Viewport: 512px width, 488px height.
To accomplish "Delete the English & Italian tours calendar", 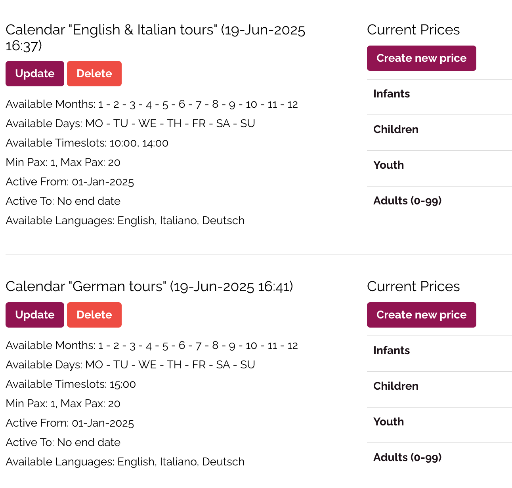I will [94, 73].
